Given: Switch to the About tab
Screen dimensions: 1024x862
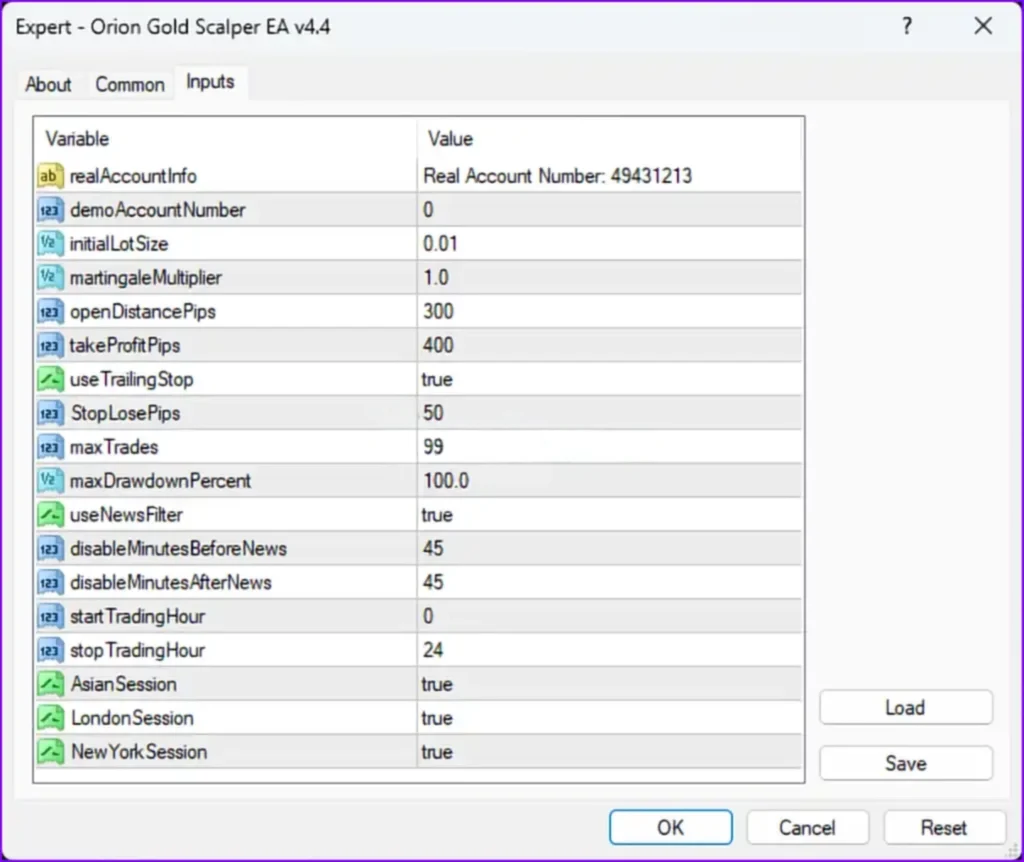Looking at the screenshot, I should 48,85.
